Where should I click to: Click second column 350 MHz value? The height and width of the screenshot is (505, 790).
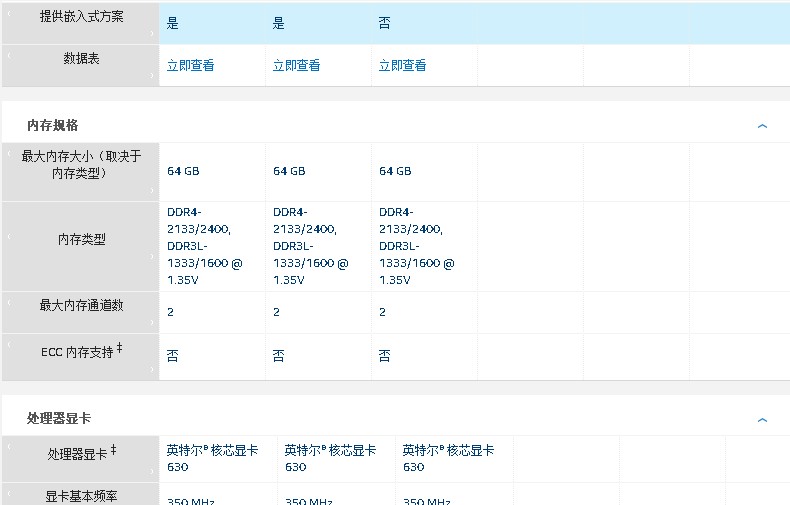click(308, 501)
